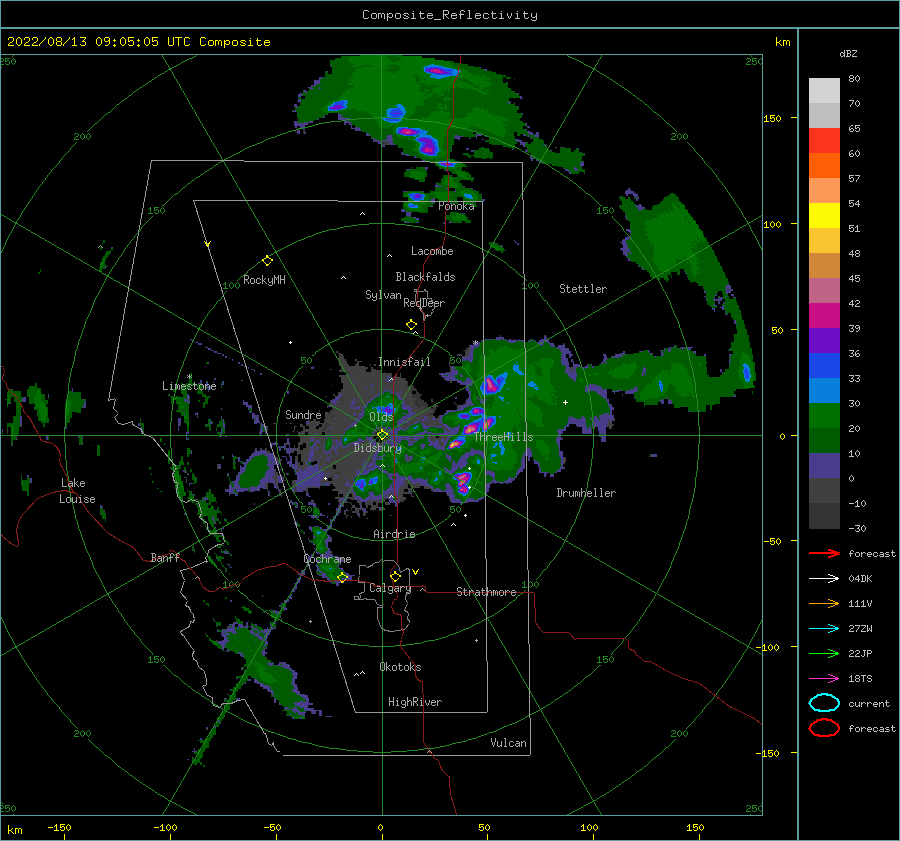Viewport: 900px width, 841px height.
Task: Click the red forecast arrow in legend
Action: coord(824,553)
